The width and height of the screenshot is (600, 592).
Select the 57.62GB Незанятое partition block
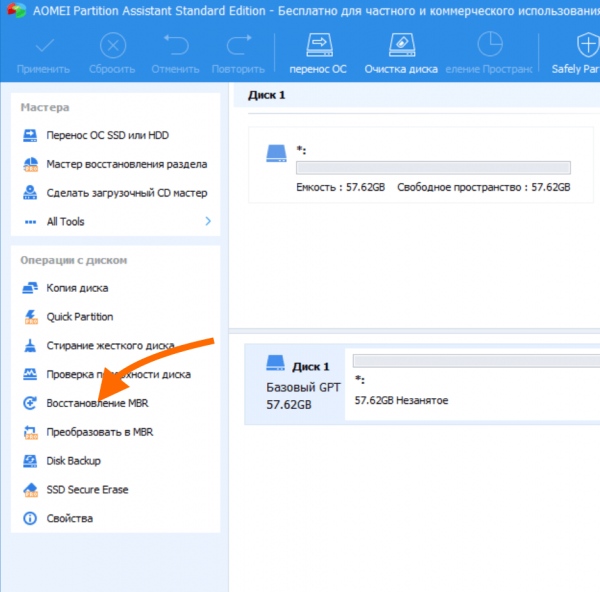(472, 384)
